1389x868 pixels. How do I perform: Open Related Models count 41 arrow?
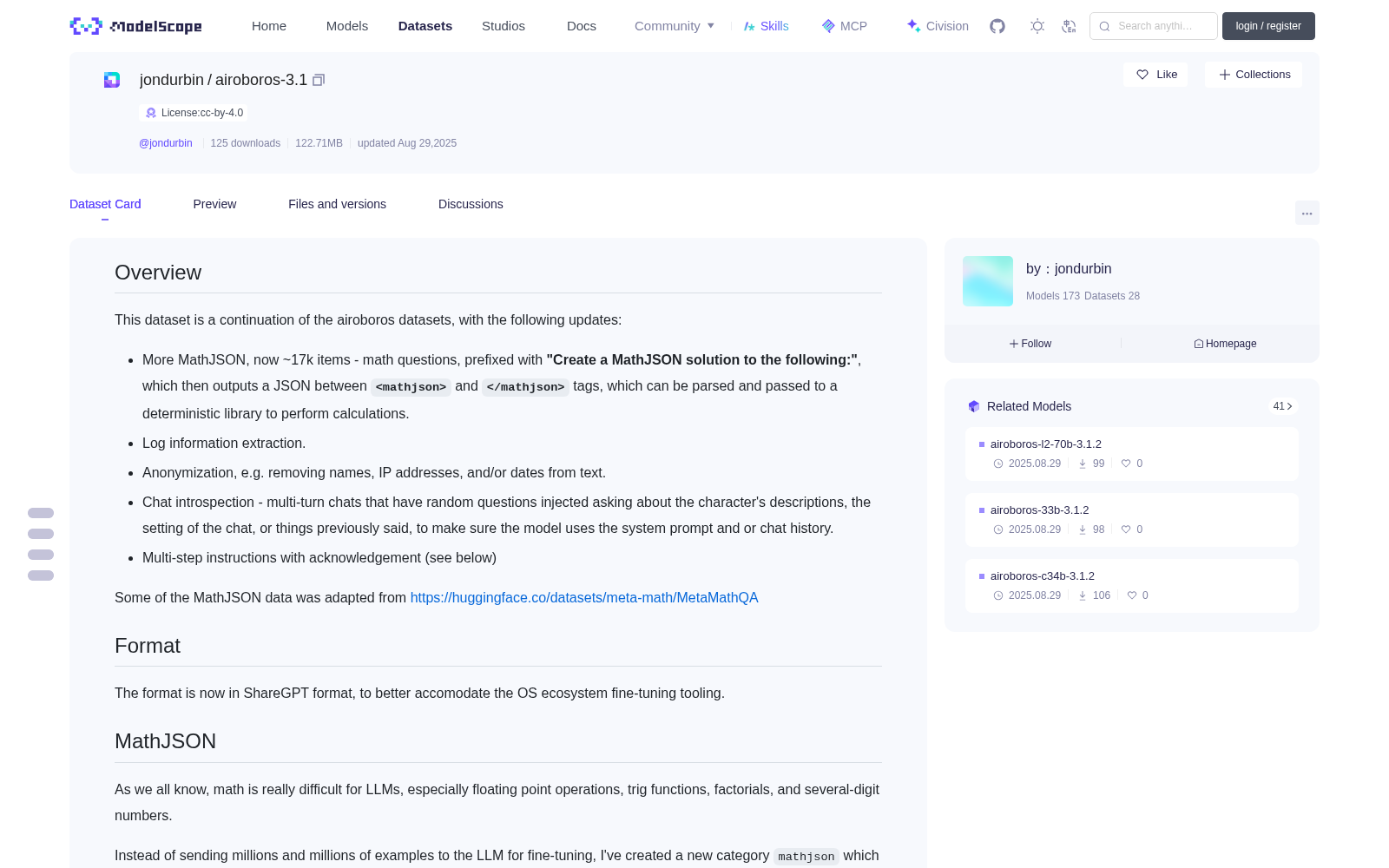(1283, 406)
